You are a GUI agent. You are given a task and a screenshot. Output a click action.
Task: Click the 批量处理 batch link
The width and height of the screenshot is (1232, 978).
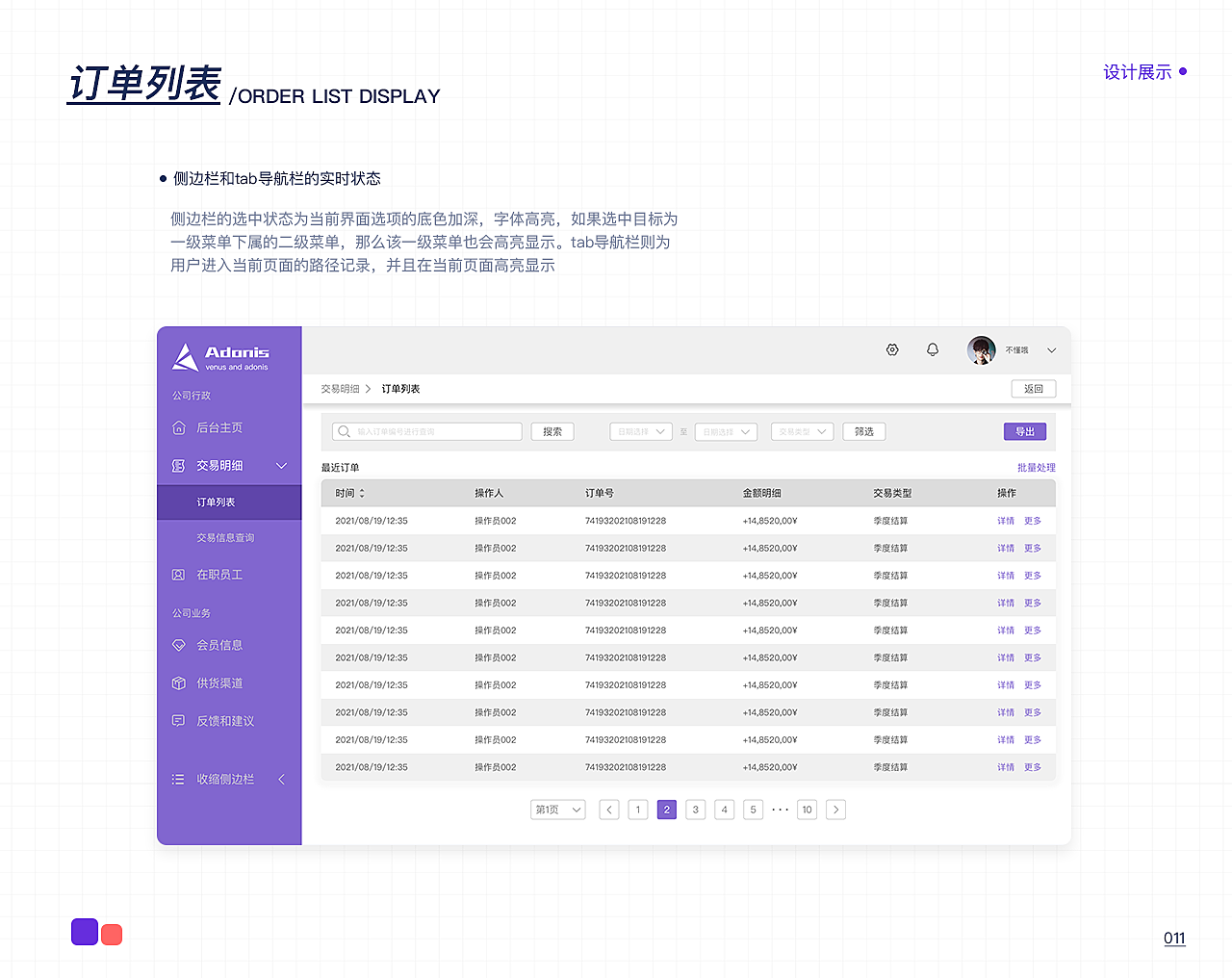(1037, 468)
